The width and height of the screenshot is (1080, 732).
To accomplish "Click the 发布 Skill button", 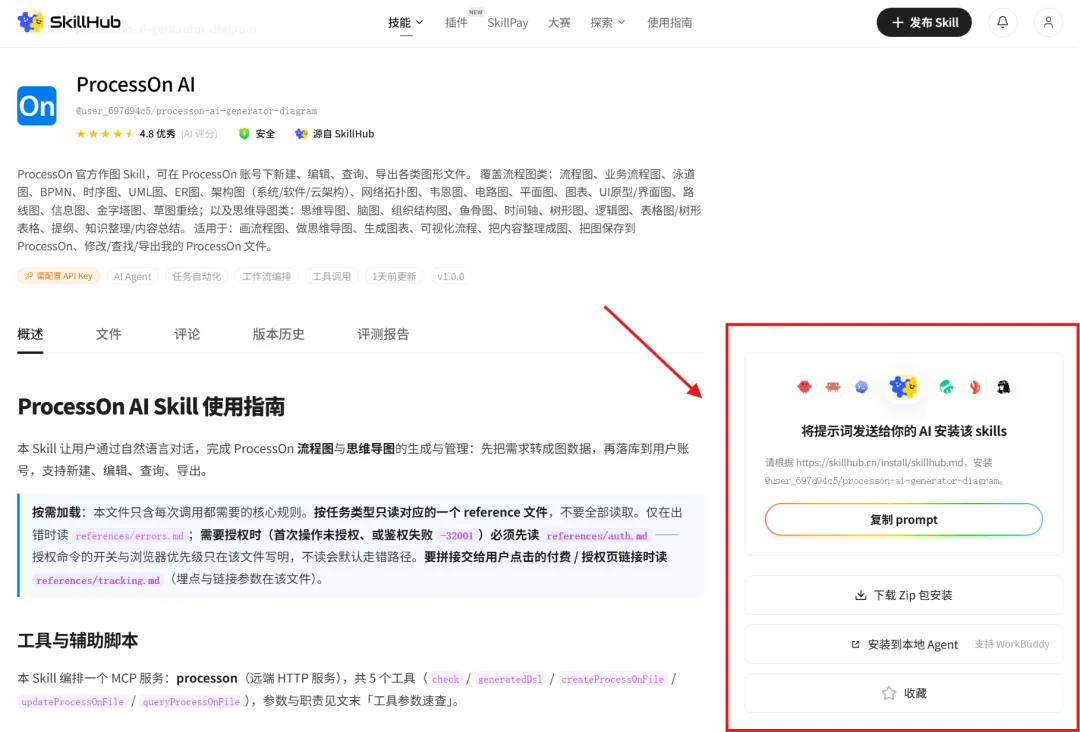I will 924,22.
